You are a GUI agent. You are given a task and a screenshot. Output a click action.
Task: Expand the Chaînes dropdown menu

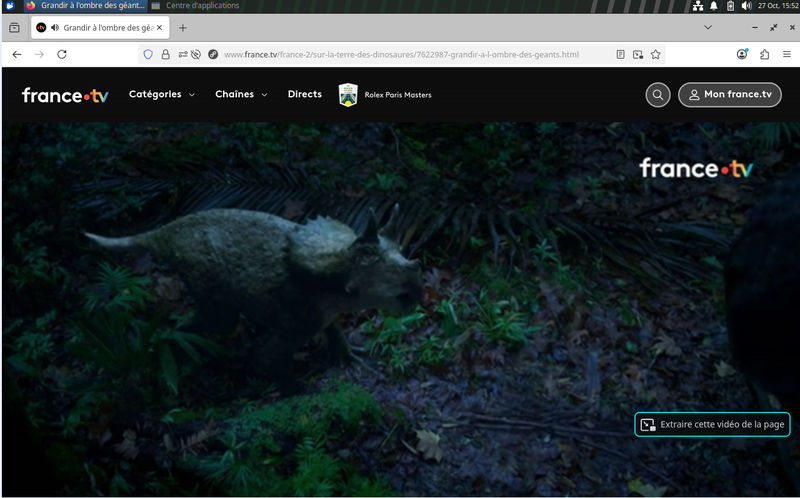coord(241,95)
